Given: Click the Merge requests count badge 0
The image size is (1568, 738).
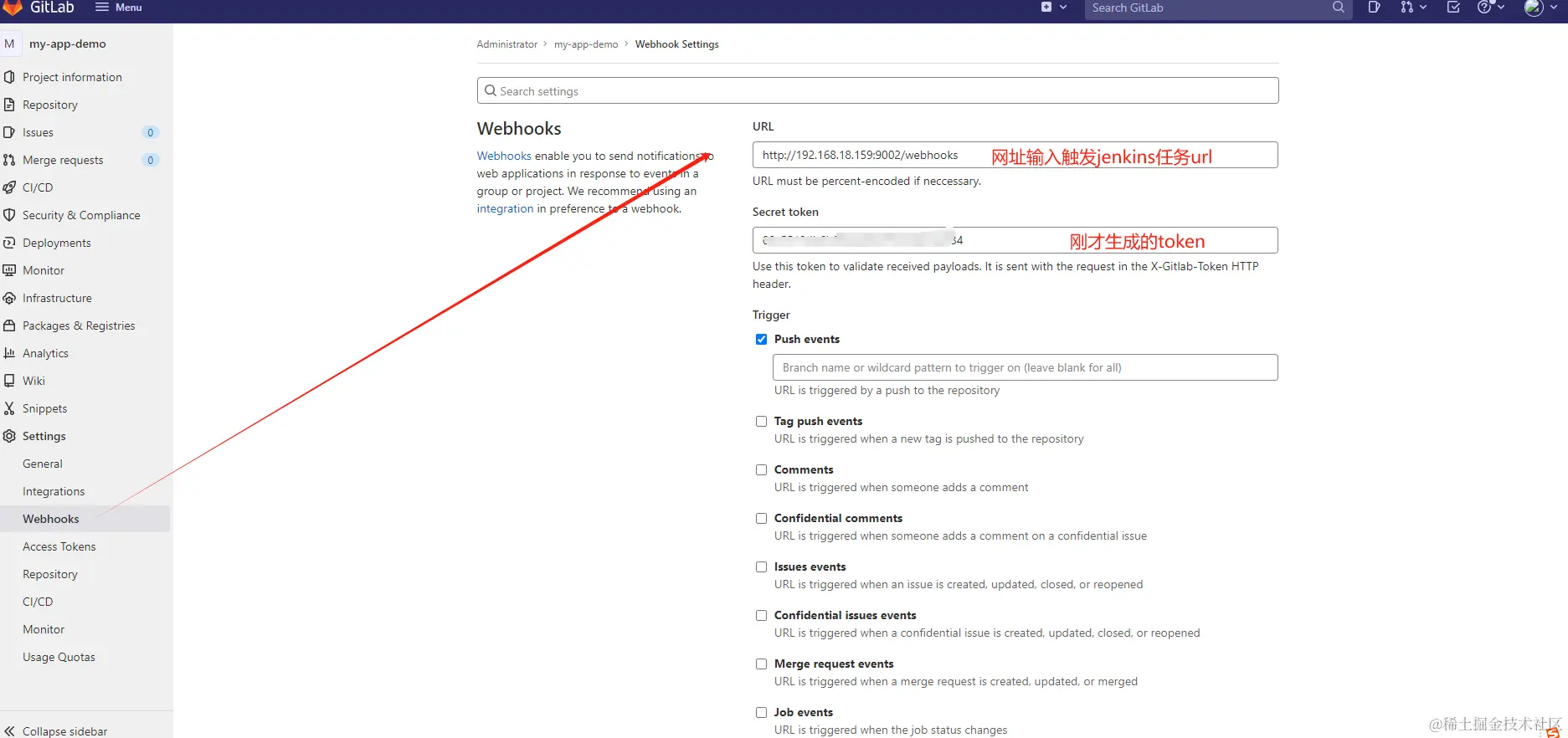Looking at the screenshot, I should [151, 160].
